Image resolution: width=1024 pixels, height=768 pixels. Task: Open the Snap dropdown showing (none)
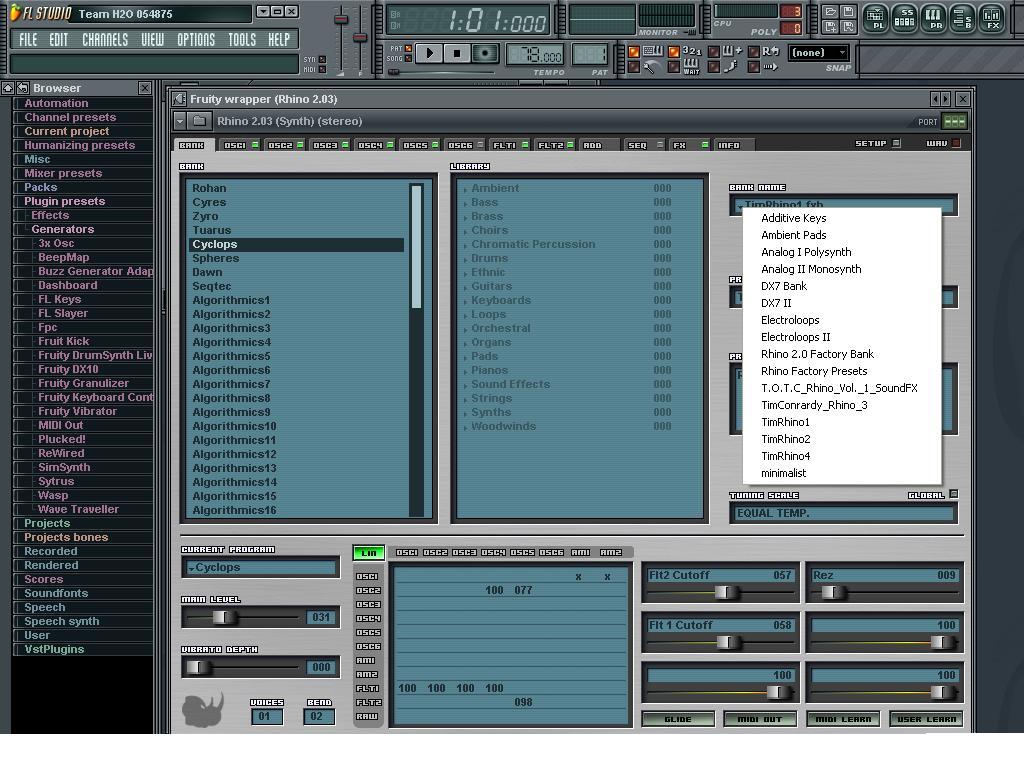tap(818, 52)
